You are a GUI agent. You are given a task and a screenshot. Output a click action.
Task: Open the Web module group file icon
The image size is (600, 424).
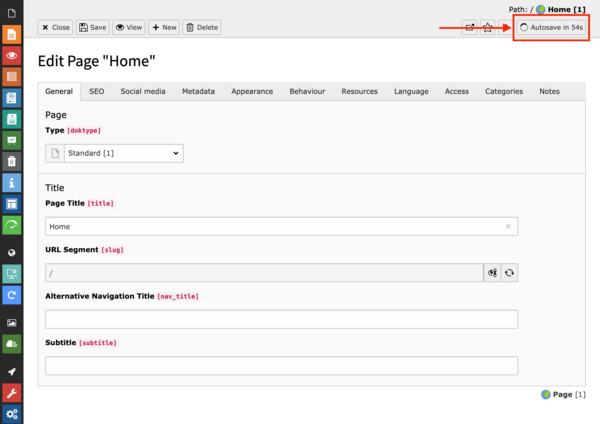pos(11,13)
